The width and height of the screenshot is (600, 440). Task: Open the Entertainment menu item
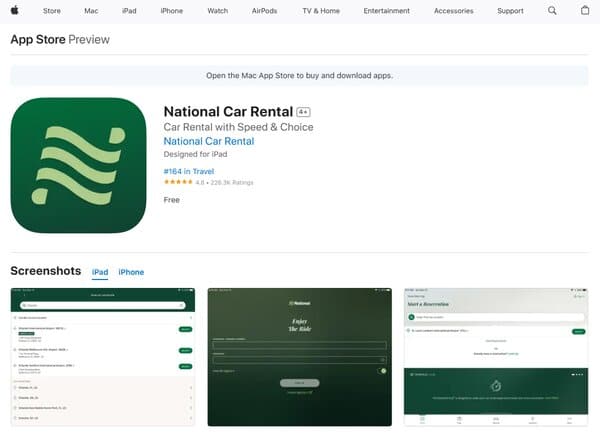coord(386,11)
